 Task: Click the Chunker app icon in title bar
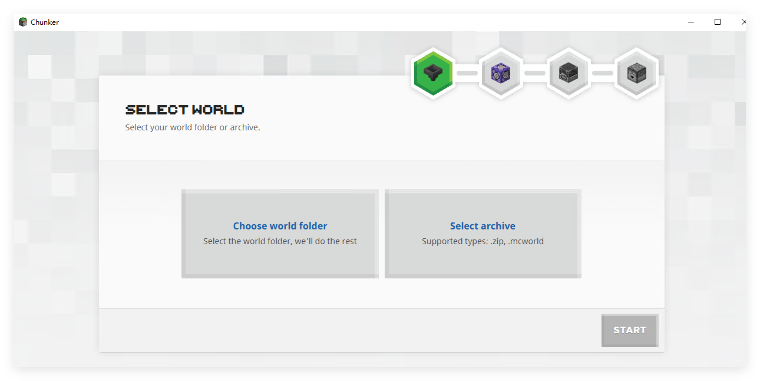pyautogui.click(x=23, y=22)
